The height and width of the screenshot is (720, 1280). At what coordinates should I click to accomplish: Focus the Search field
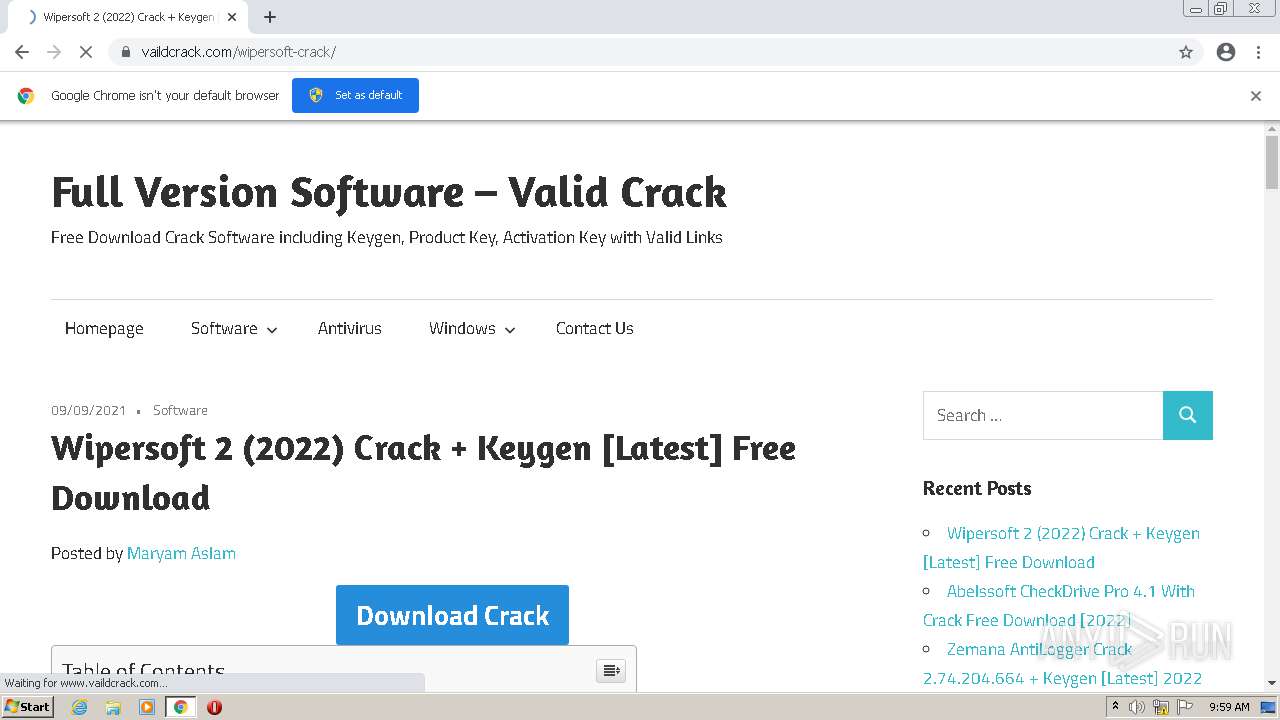[x=1043, y=415]
